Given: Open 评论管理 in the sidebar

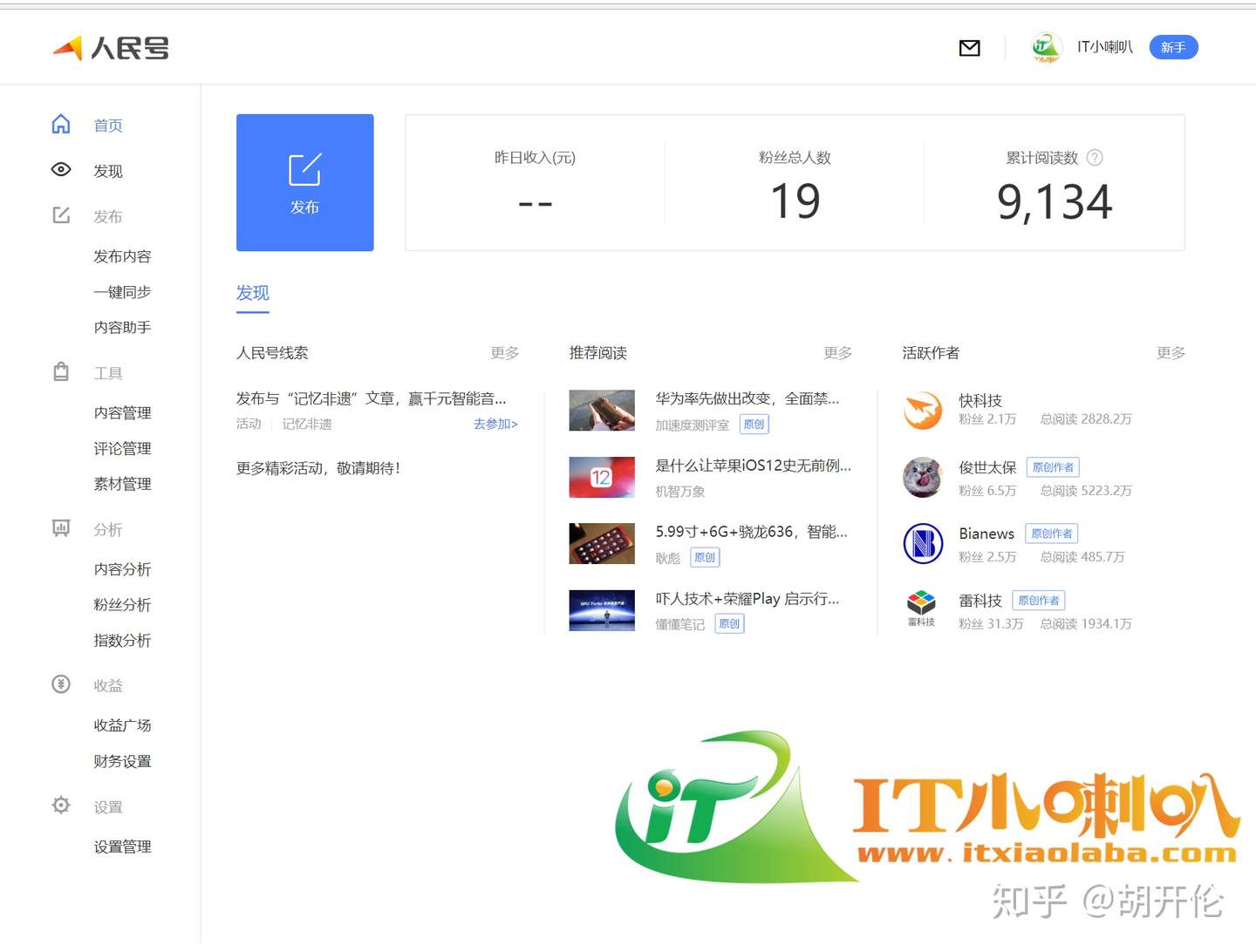Looking at the screenshot, I should pos(123,448).
